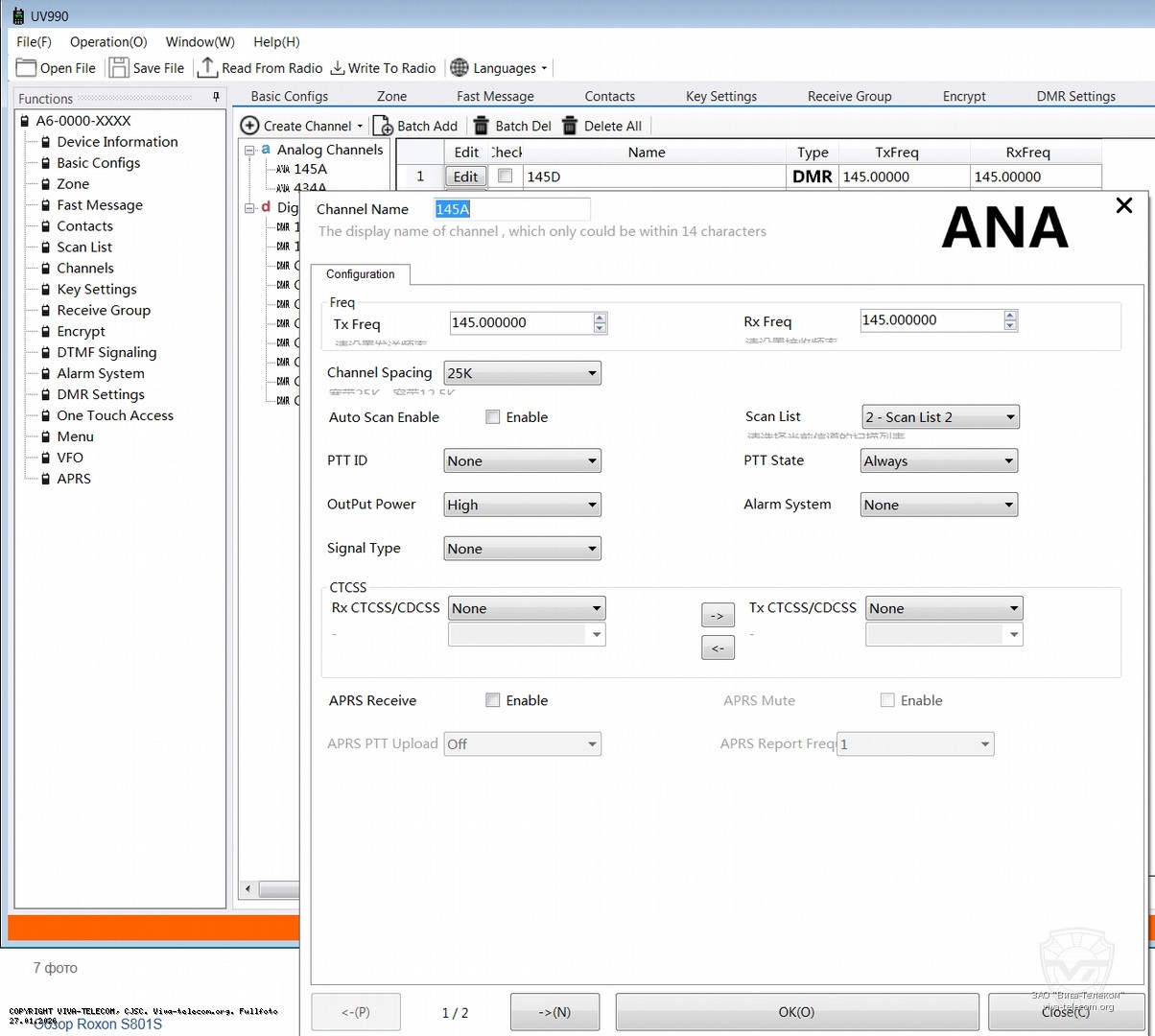Viewport: 1155px width, 1036px height.
Task: Click the Create Channel plus icon
Action: 249,126
